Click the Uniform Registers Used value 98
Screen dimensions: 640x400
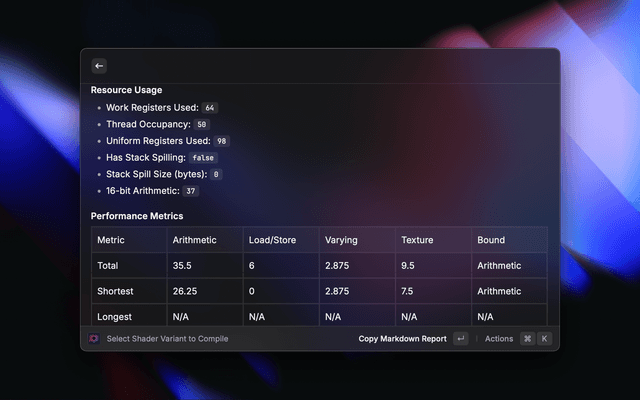222,141
